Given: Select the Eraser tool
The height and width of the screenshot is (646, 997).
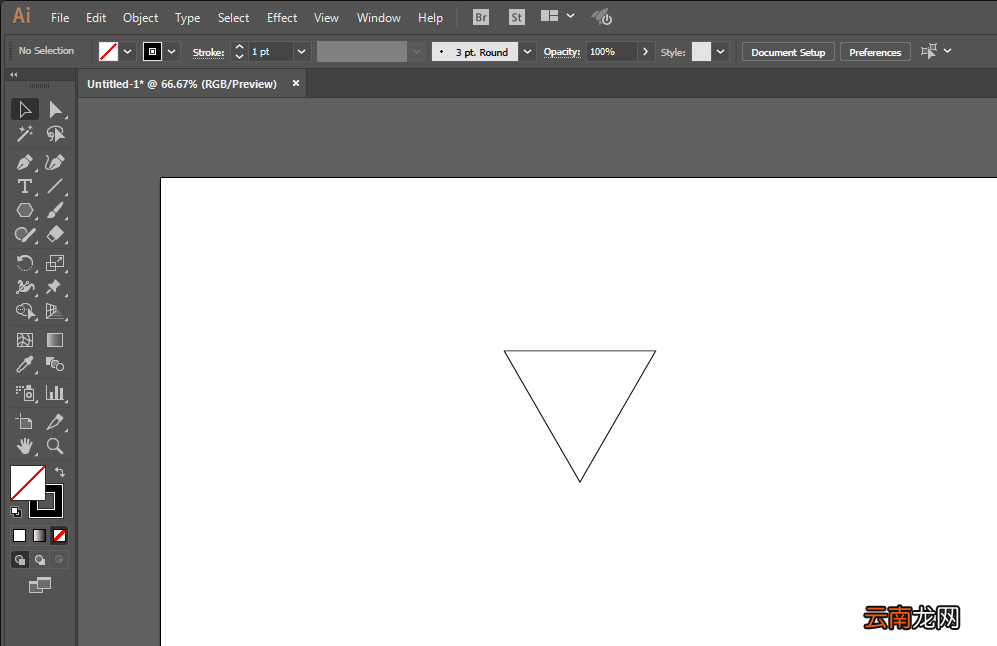Looking at the screenshot, I should click(x=55, y=235).
